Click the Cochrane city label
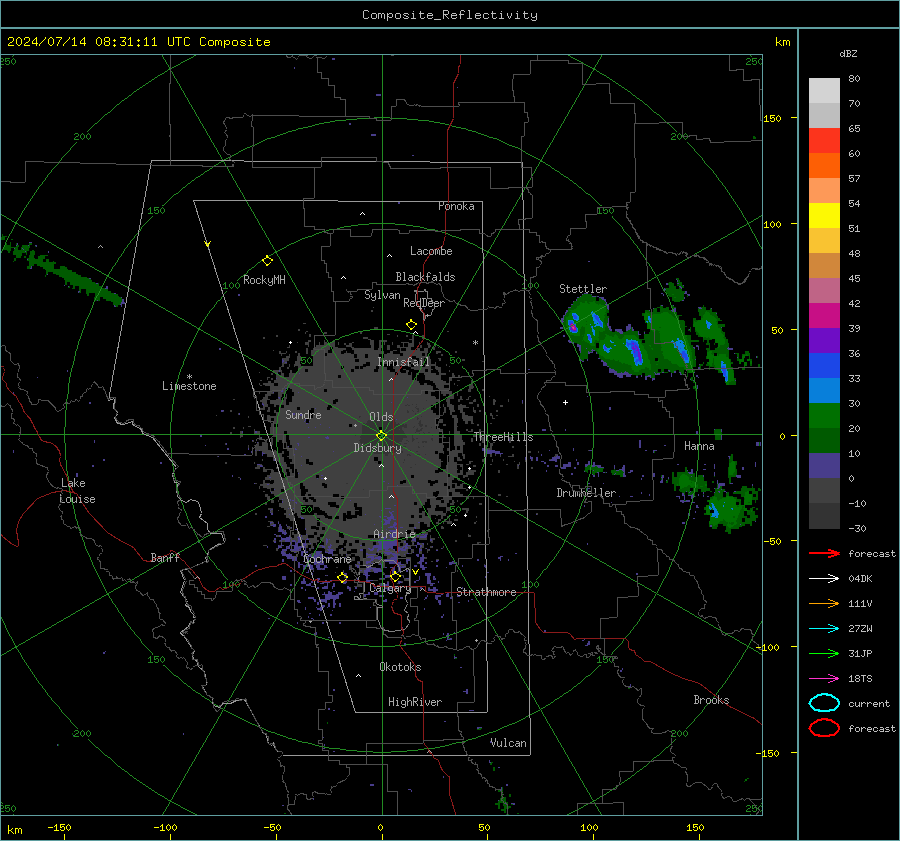 click(327, 559)
